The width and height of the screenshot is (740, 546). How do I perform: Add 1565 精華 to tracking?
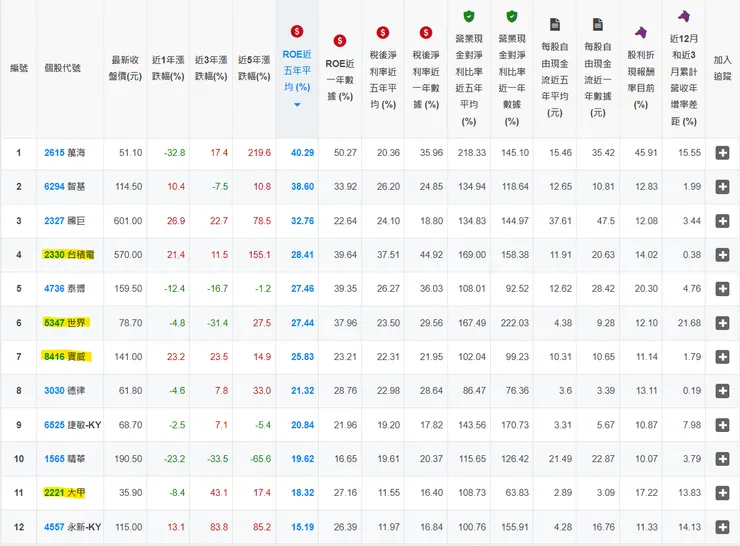[722, 459]
